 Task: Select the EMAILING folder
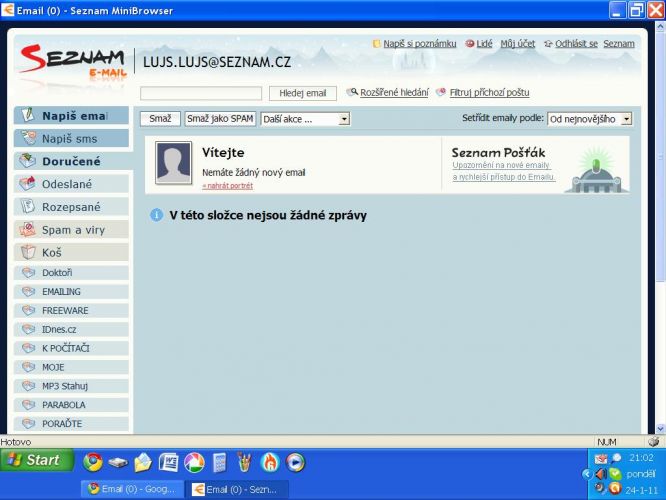click(x=71, y=291)
